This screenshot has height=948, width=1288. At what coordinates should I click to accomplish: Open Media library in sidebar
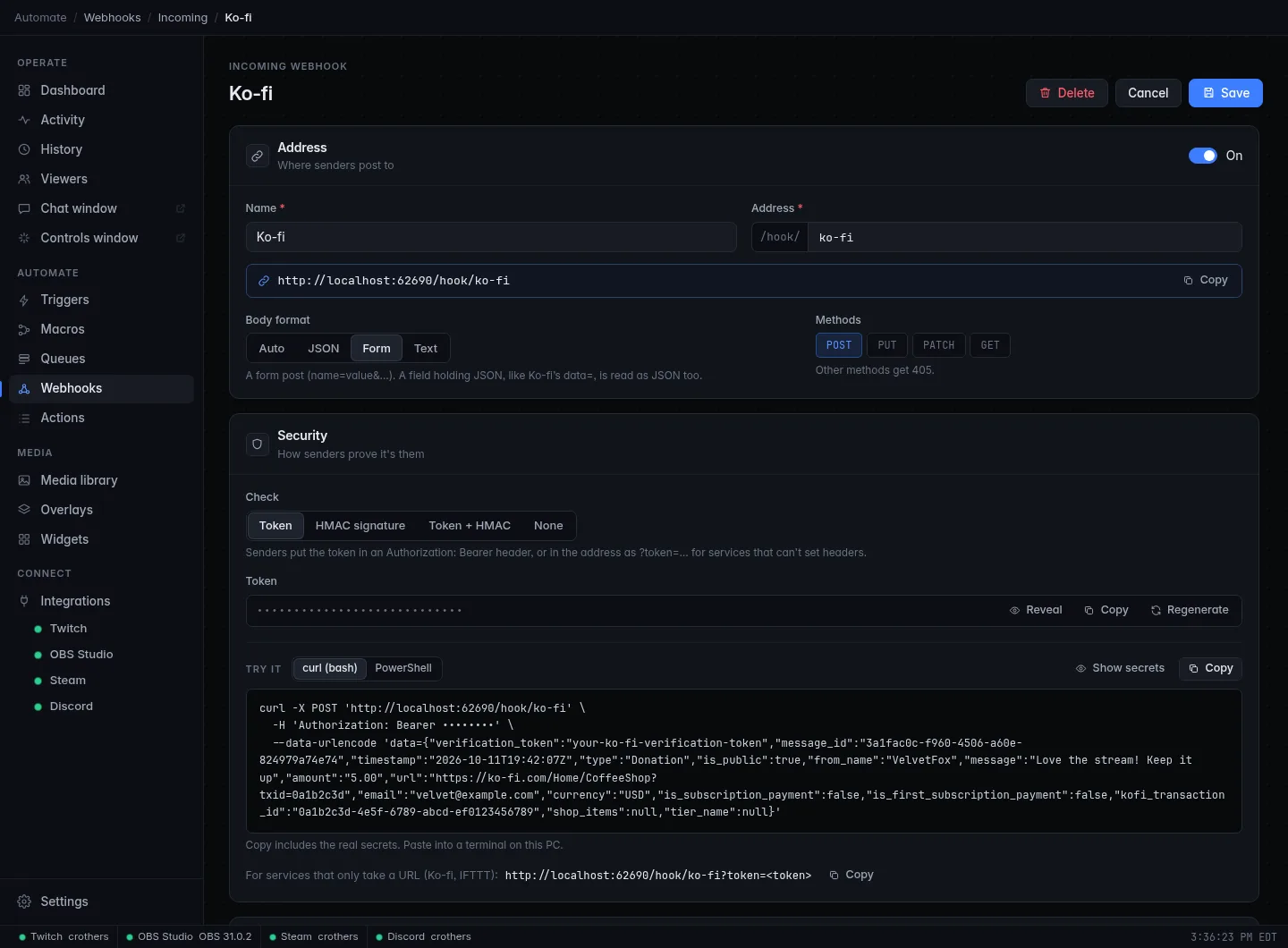pyautogui.click(x=101, y=480)
